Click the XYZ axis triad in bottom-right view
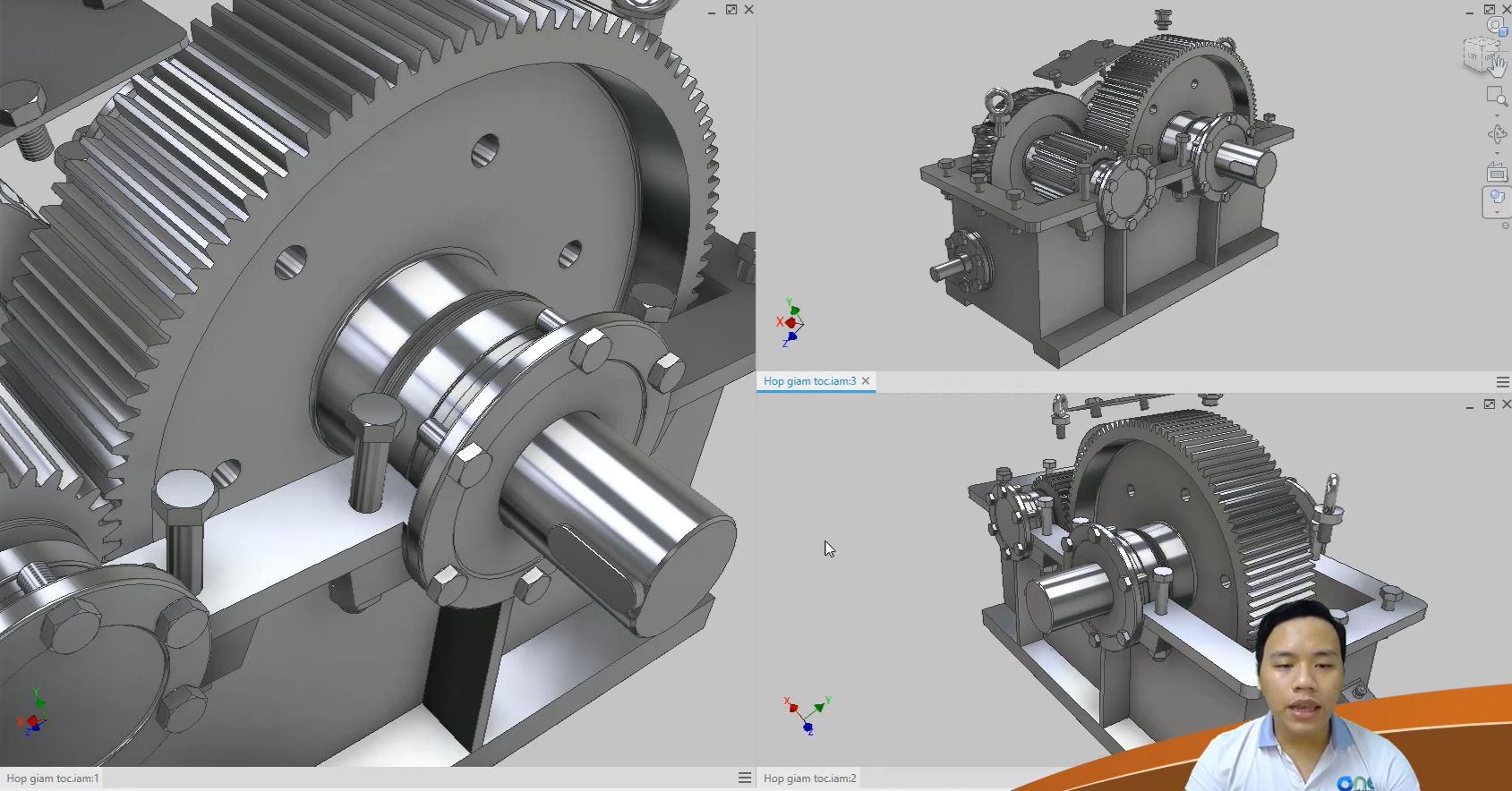1512x791 pixels. (x=808, y=714)
